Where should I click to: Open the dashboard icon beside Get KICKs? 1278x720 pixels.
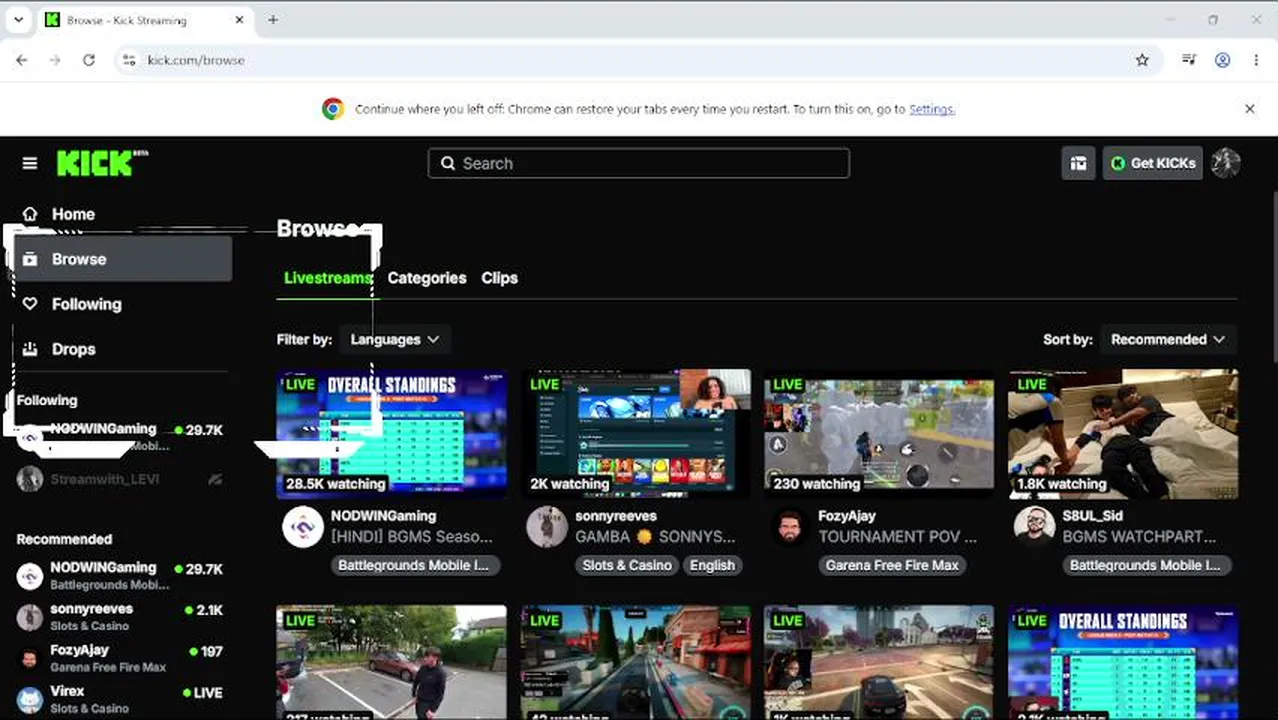tap(1078, 163)
